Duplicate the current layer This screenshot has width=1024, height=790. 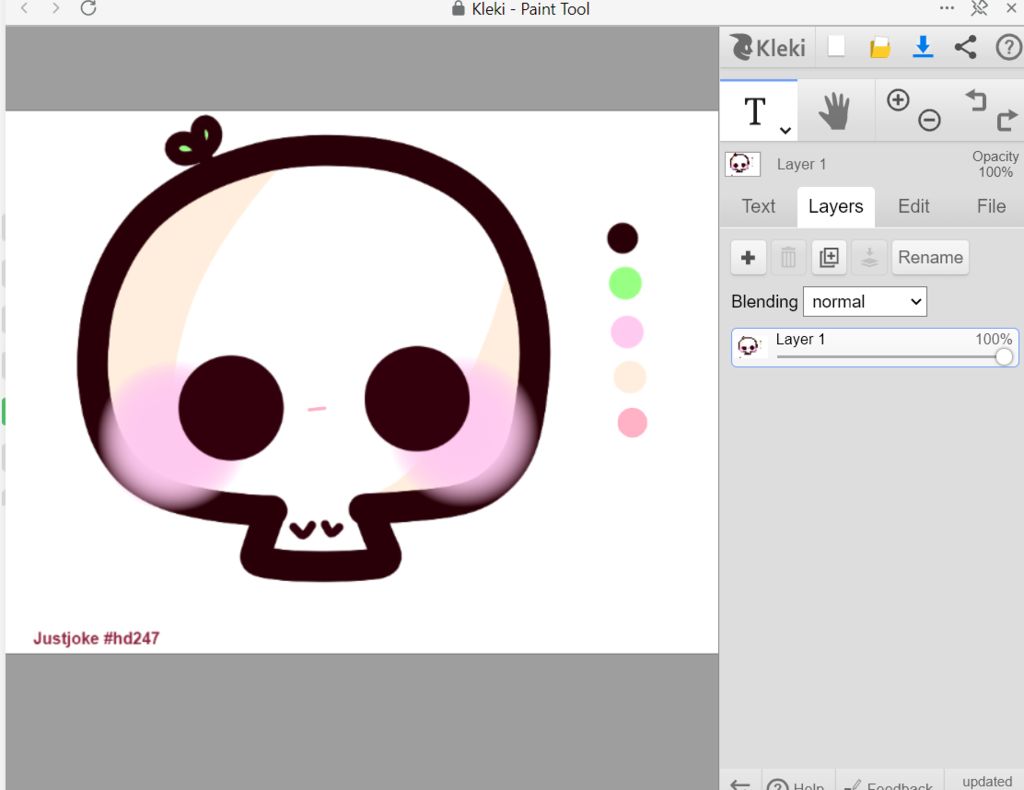tap(829, 257)
